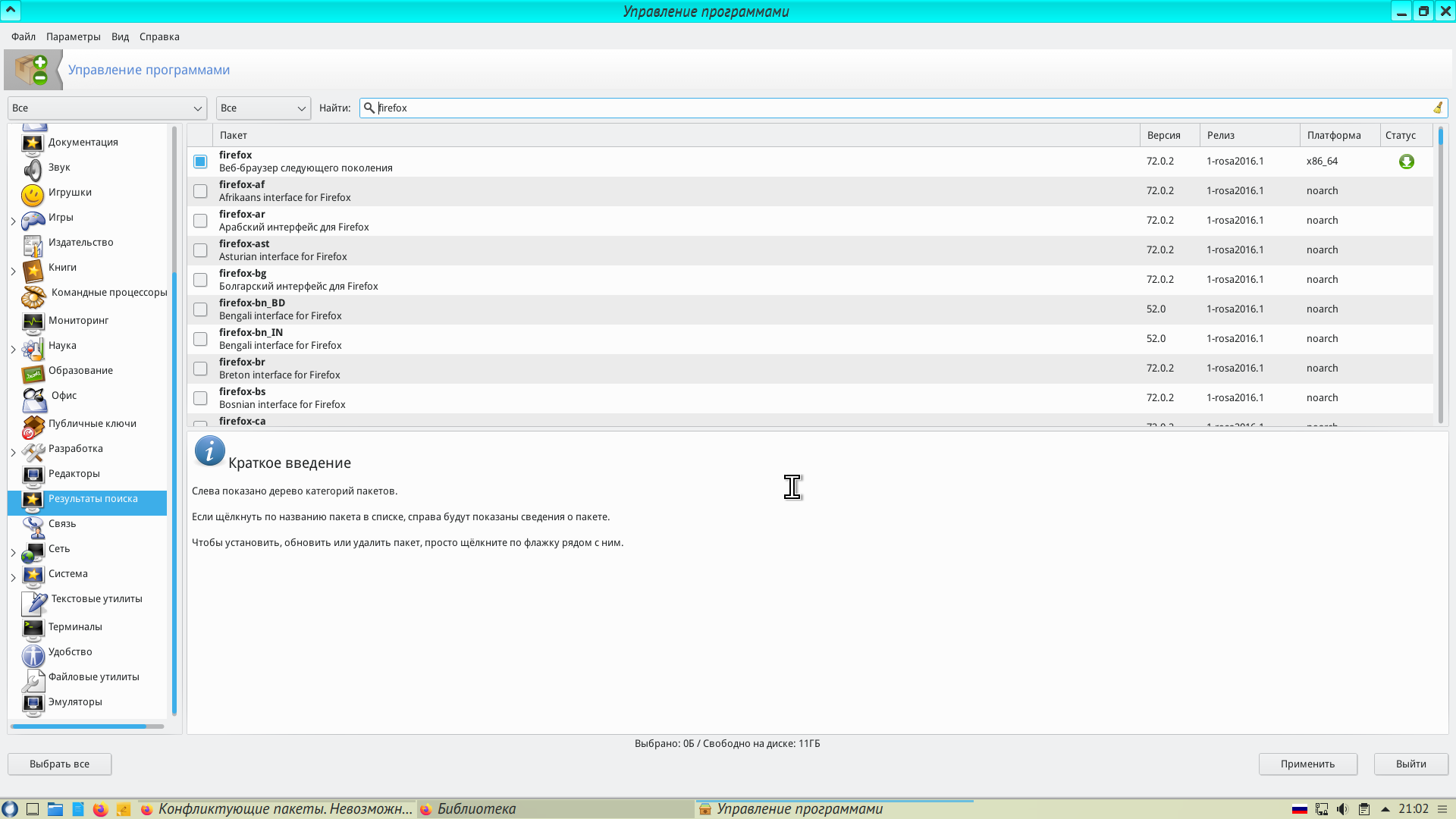Click green install status icon for firefox
This screenshot has width=1456, height=819.
coord(1406,162)
